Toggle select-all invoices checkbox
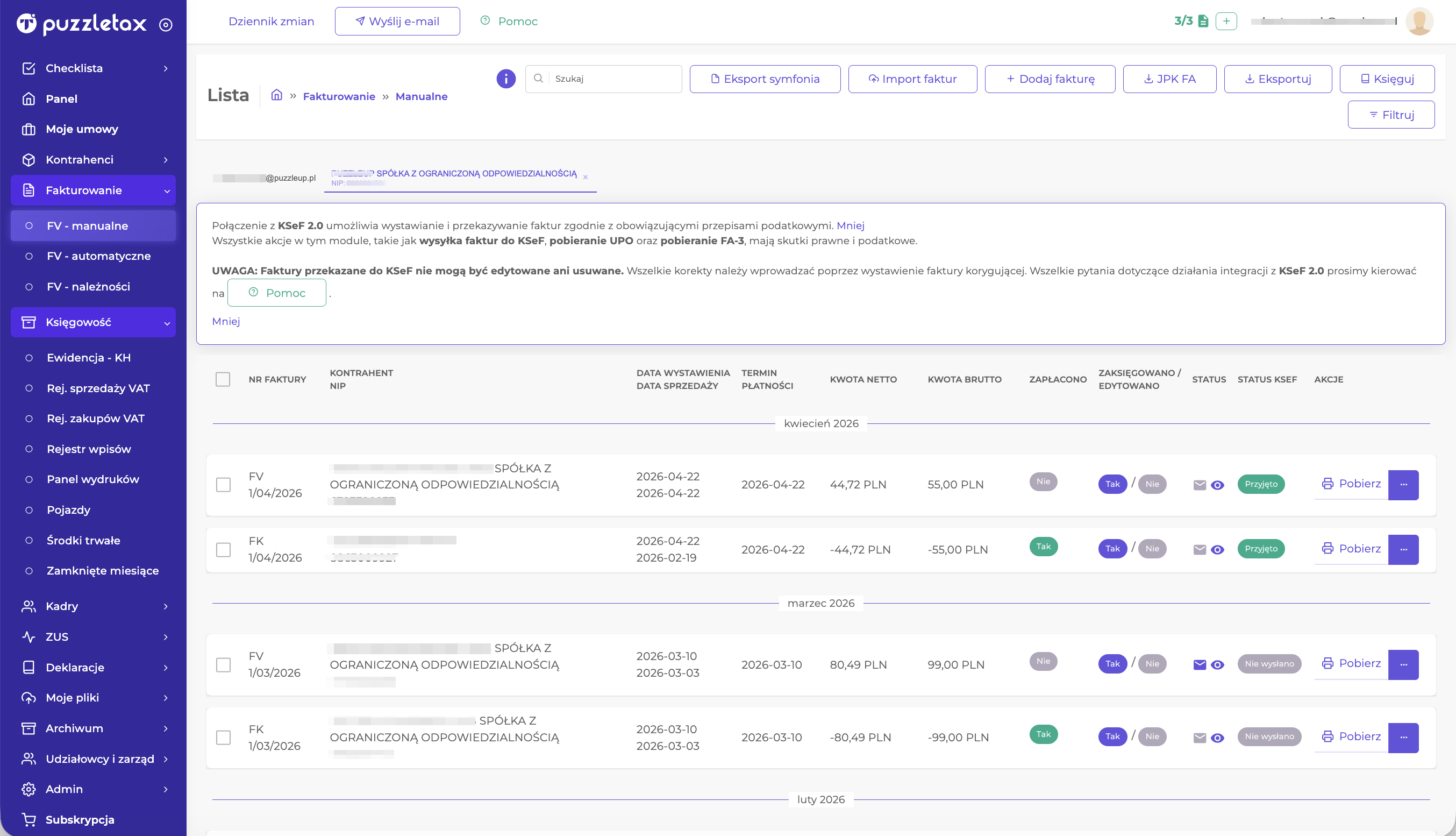Viewport: 1456px width, 836px height. pyautogui.click(x=223, y=379)
